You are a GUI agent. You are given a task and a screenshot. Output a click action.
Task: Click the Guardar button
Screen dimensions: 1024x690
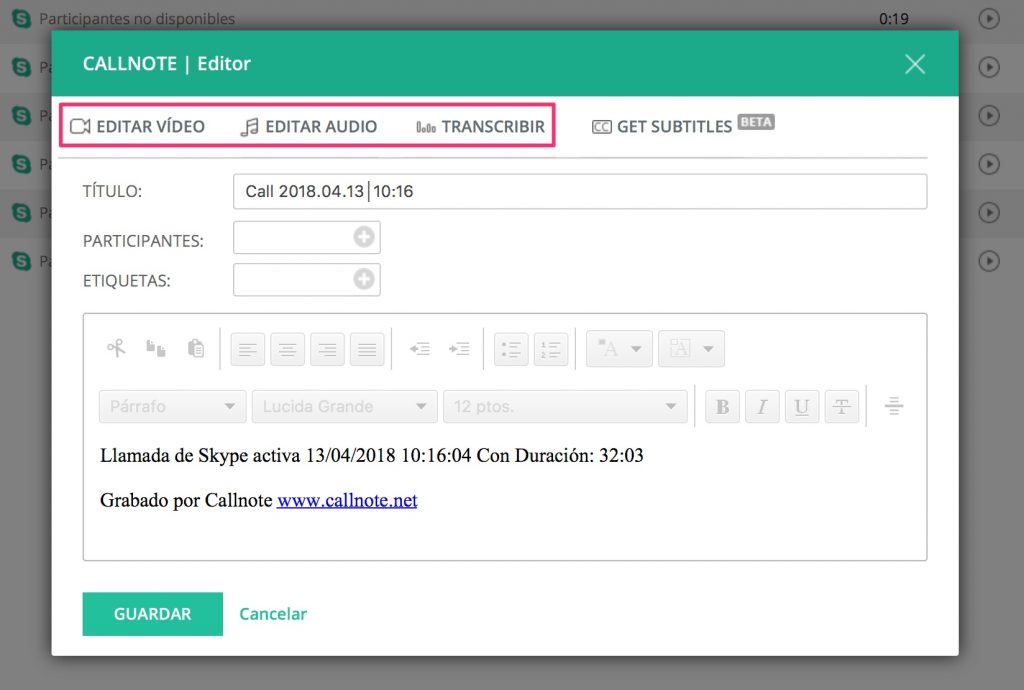point(153,614)
